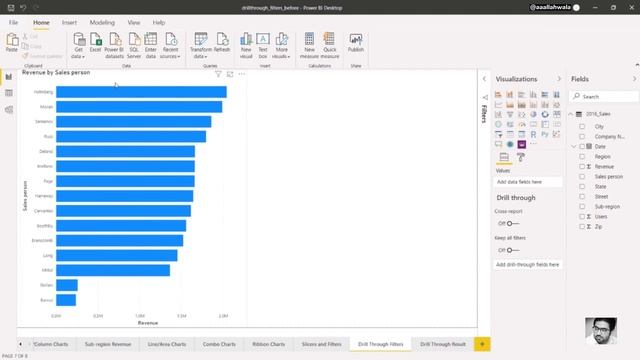
Task: Select the Donut chart visual
Action: (x=545, y=115)
